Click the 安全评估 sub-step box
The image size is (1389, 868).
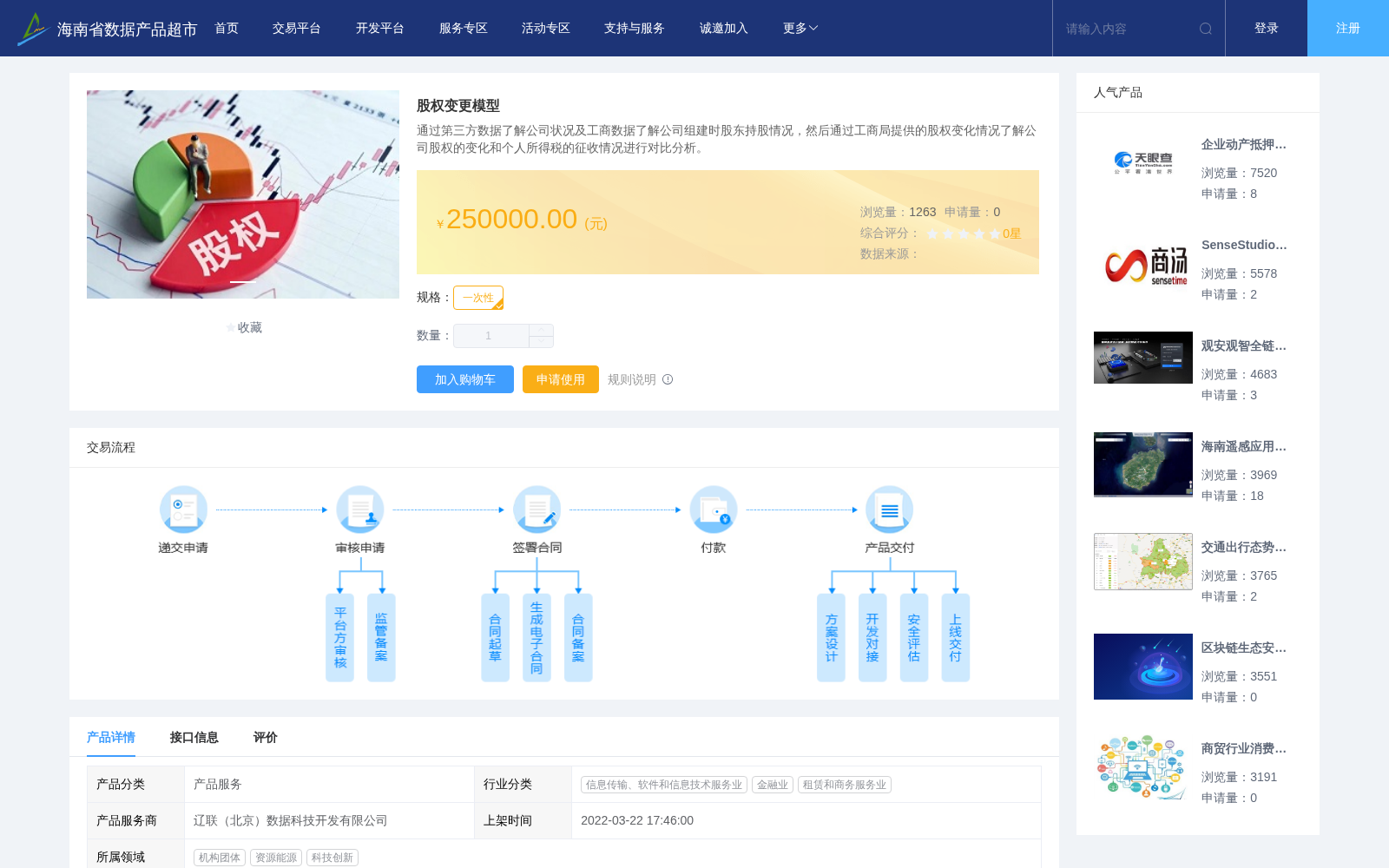tap(914, 638)
